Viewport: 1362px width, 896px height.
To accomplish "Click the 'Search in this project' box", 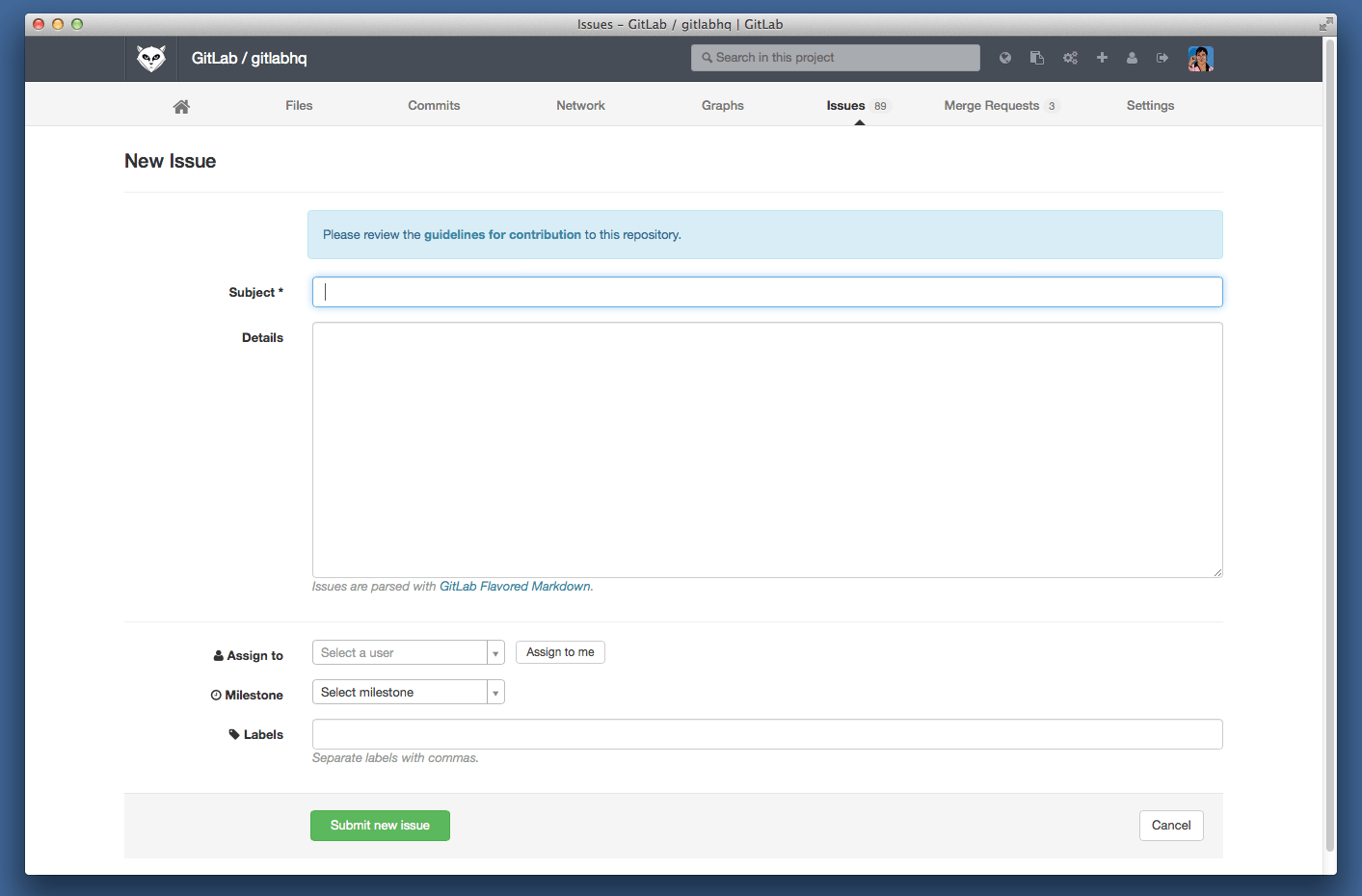I will point(836,58).
